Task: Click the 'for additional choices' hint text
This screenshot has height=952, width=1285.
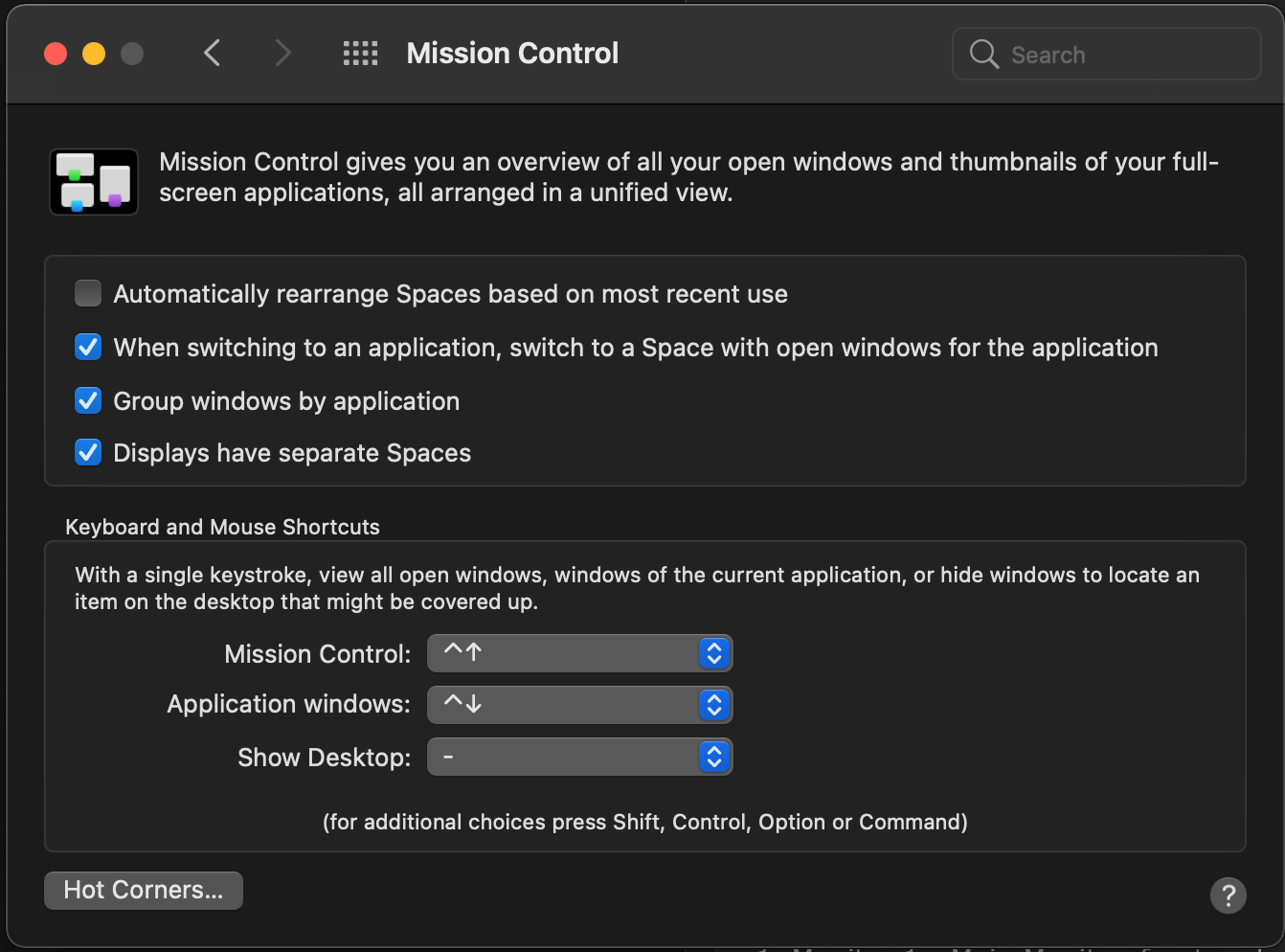Action: click(645, 822)
